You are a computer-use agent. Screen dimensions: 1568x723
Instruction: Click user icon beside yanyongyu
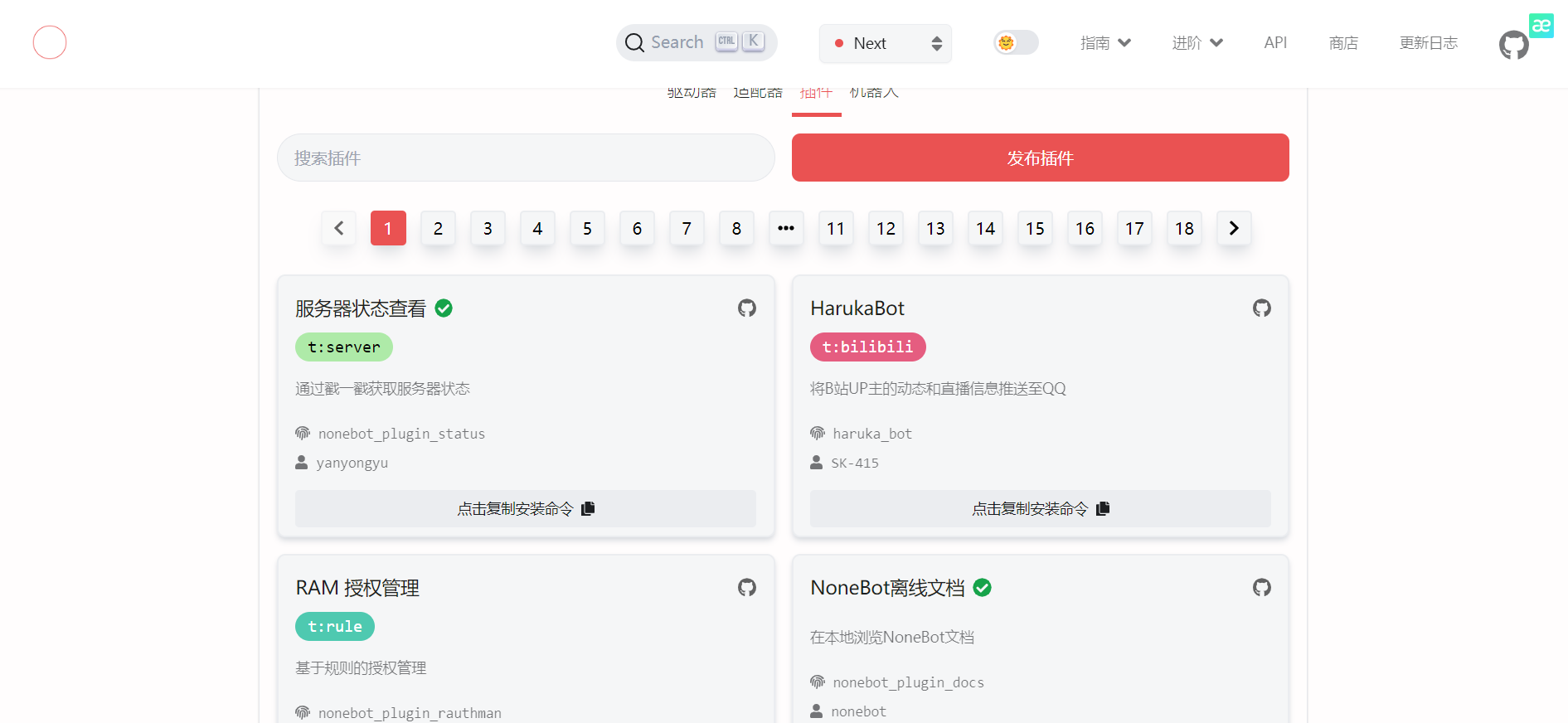tap(301, 463)
